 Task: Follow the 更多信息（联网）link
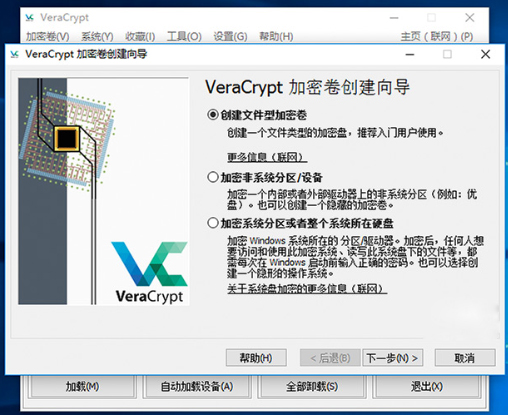(267, 157)
